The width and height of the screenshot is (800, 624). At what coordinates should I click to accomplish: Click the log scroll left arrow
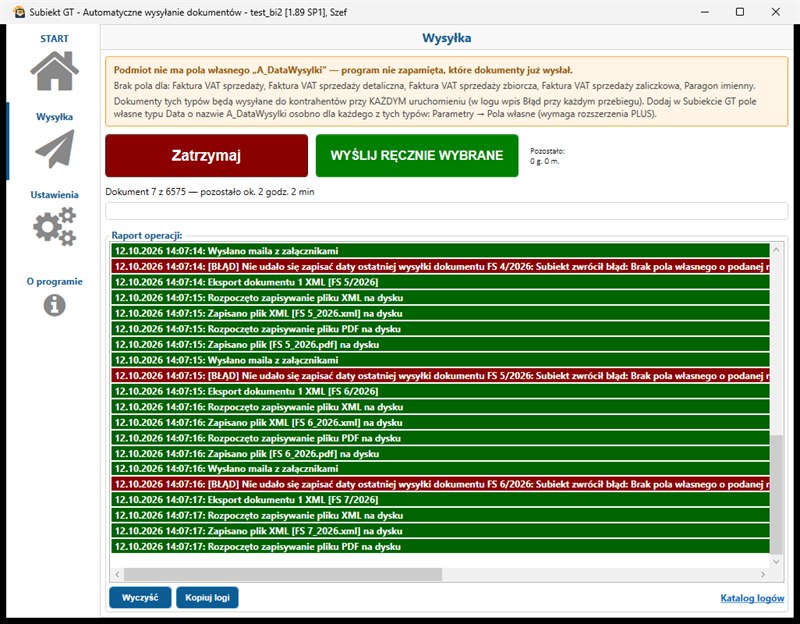(117, 575)
